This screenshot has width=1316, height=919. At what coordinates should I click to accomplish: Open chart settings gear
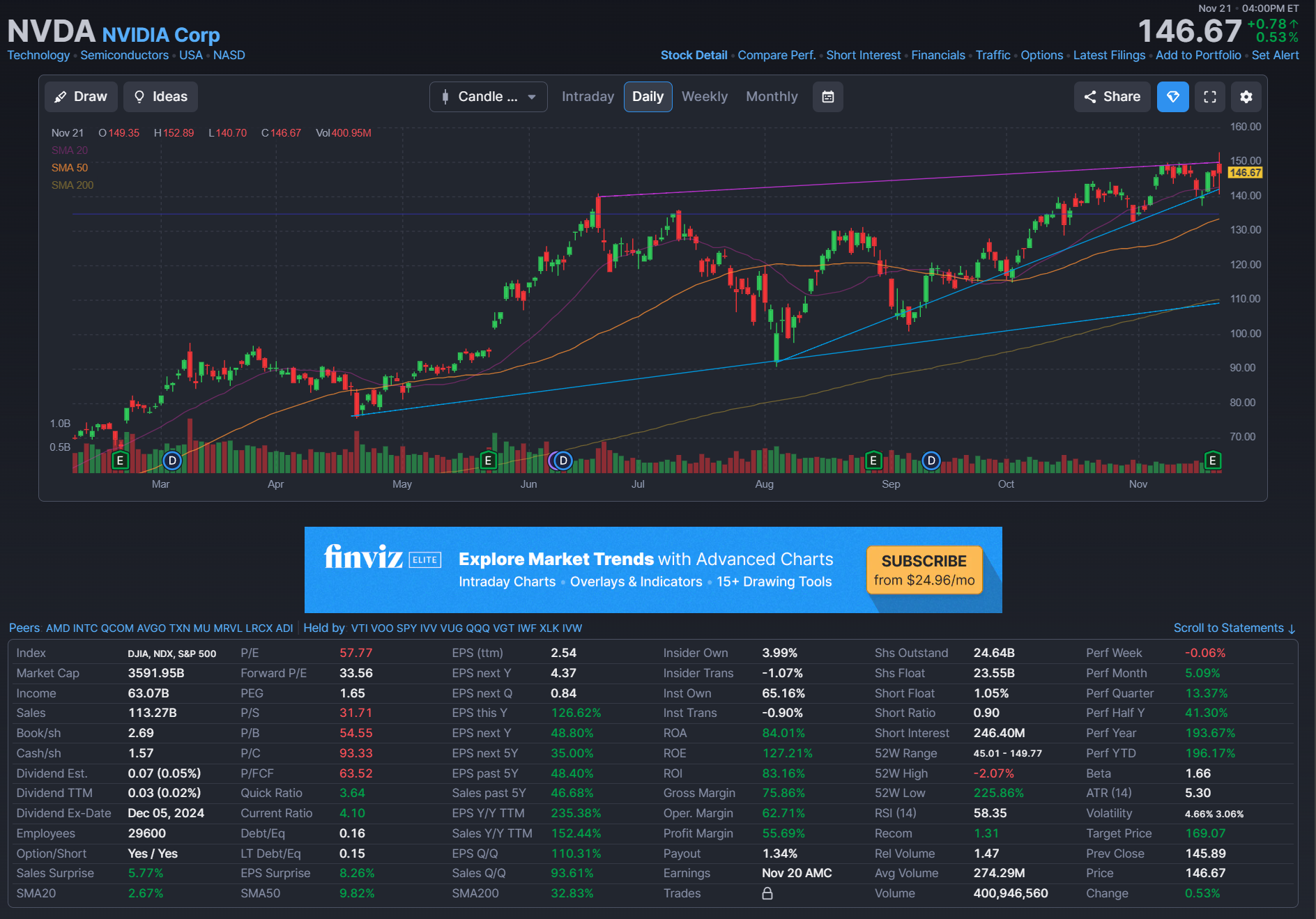coord(1246,97)
